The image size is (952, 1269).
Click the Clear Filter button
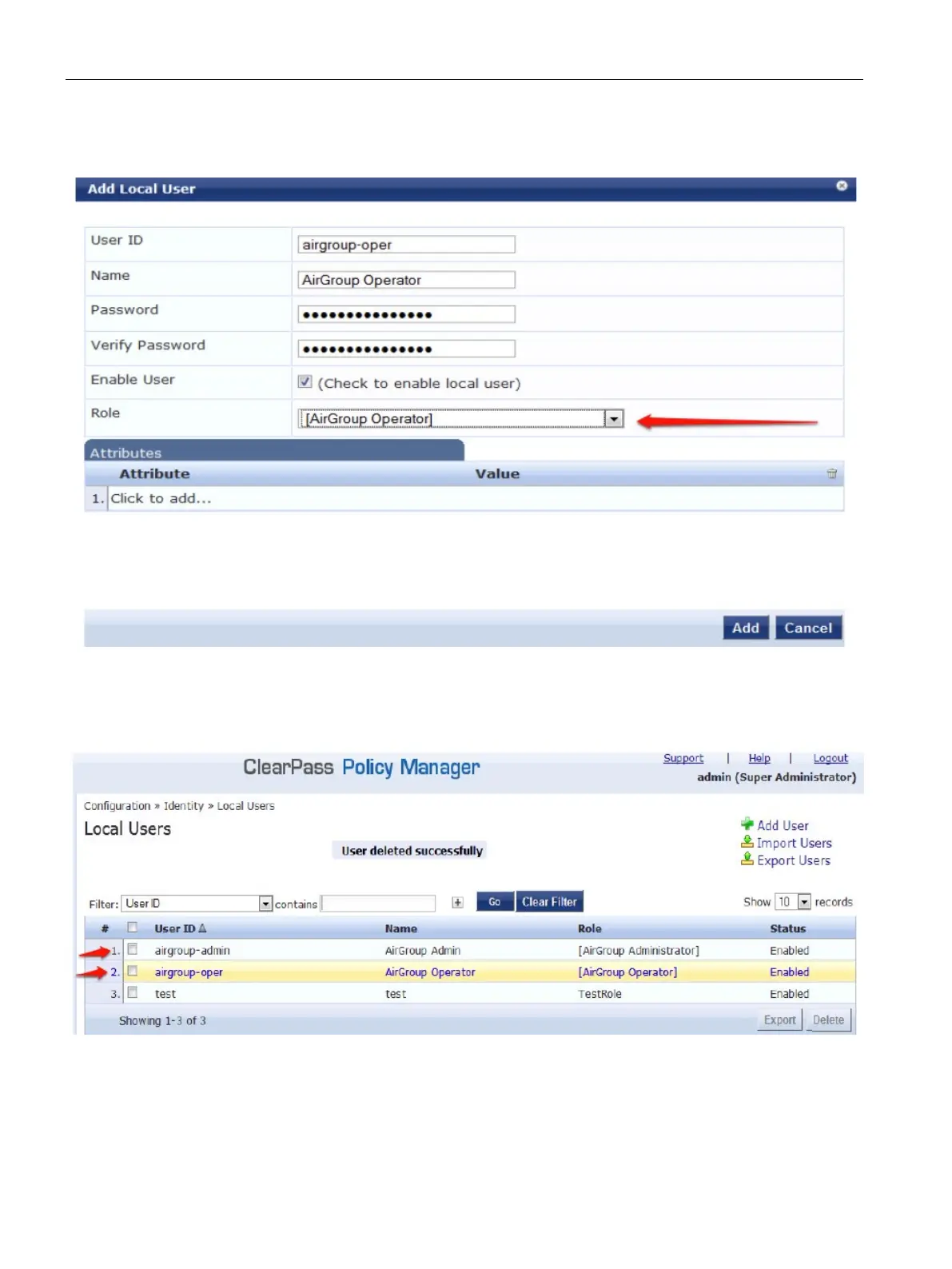point(549,902)
